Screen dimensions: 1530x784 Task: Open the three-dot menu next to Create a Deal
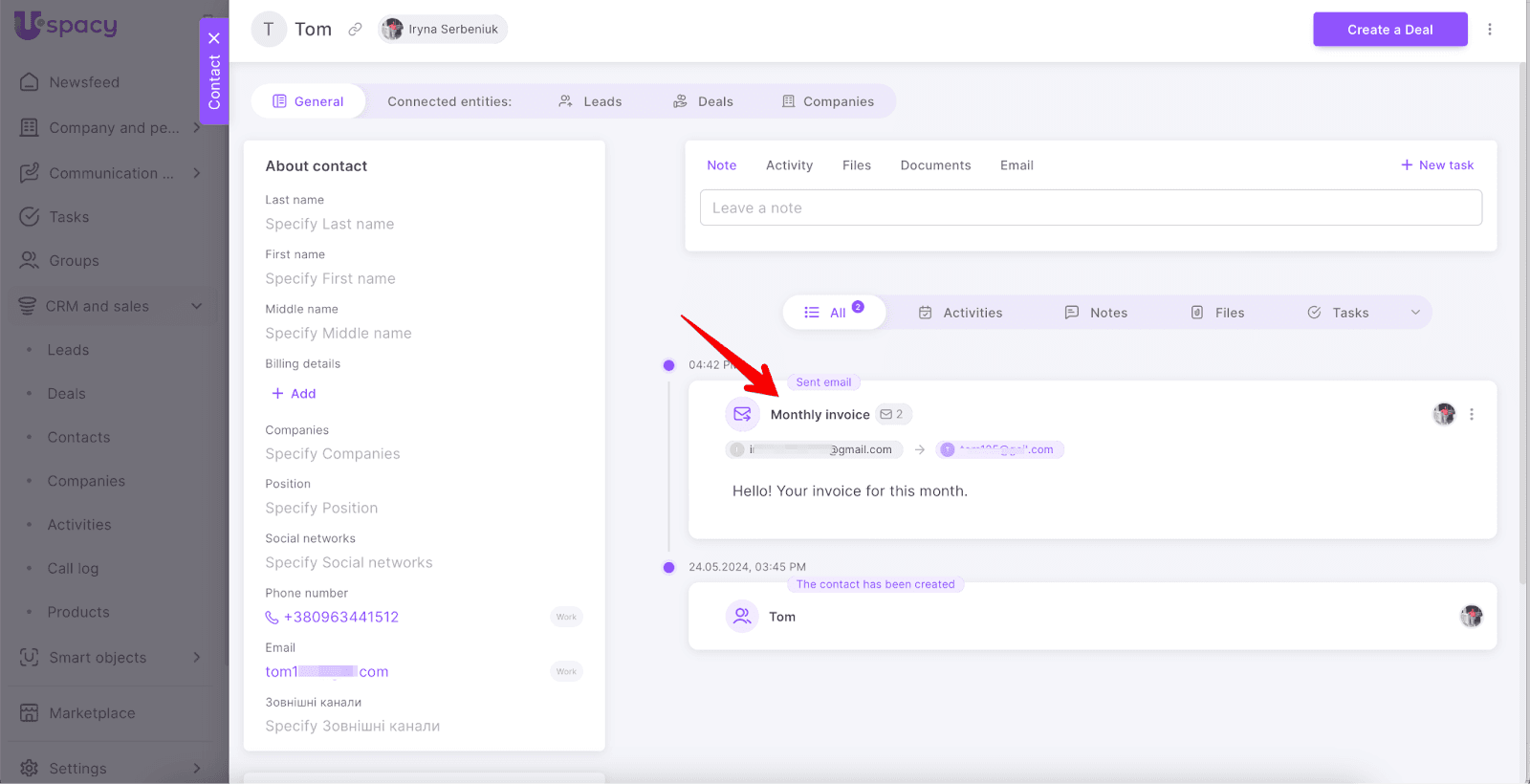click(x=1489, y=30)
